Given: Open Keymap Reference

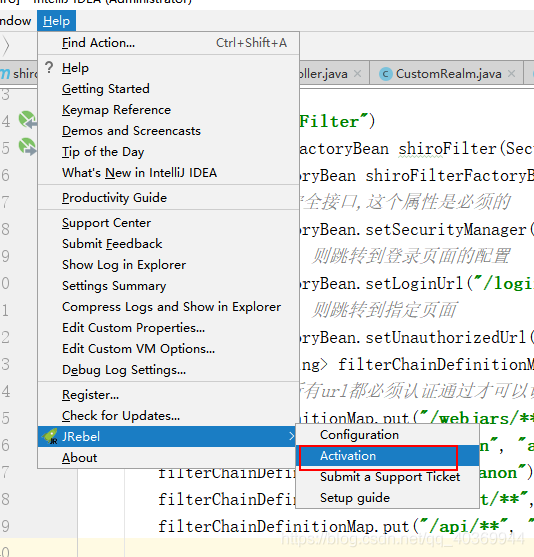Looking at the screenshot, I should 168,110.
